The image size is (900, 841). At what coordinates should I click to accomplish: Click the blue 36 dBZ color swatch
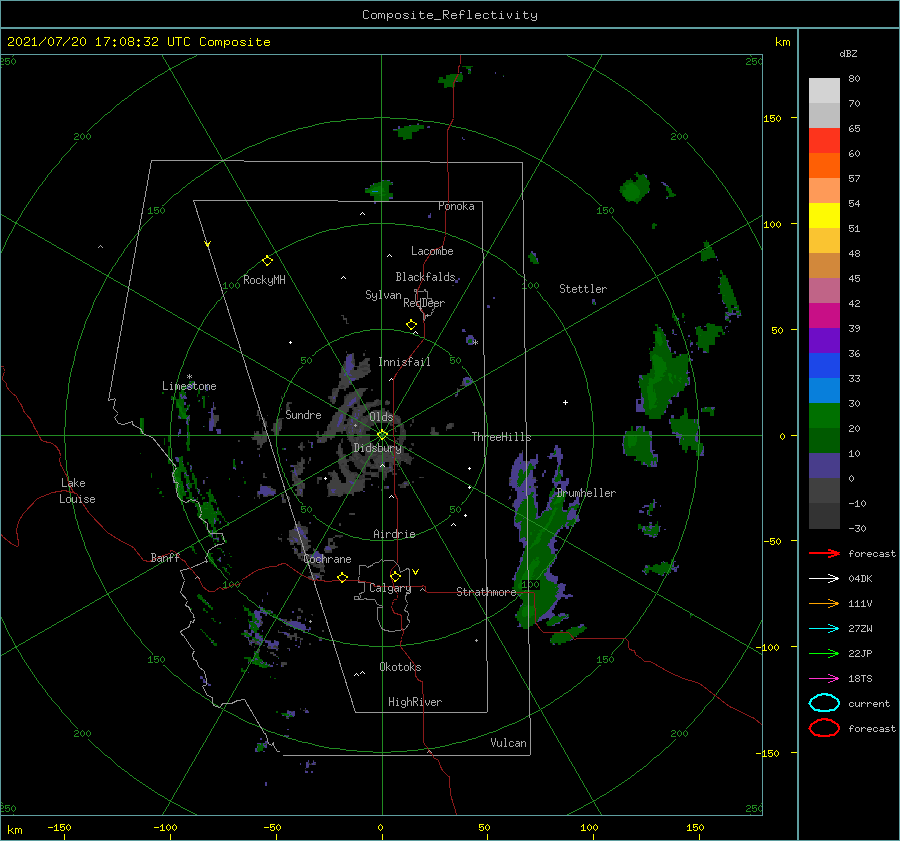(x=824, y=366)
